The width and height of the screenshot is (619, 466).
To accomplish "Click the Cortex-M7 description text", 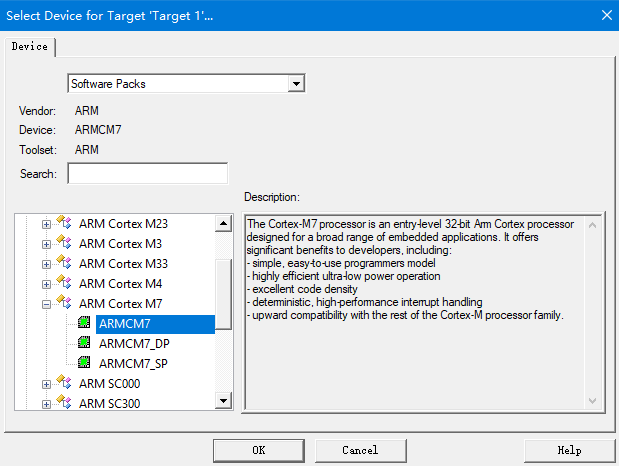I will (x=410, y=269).
